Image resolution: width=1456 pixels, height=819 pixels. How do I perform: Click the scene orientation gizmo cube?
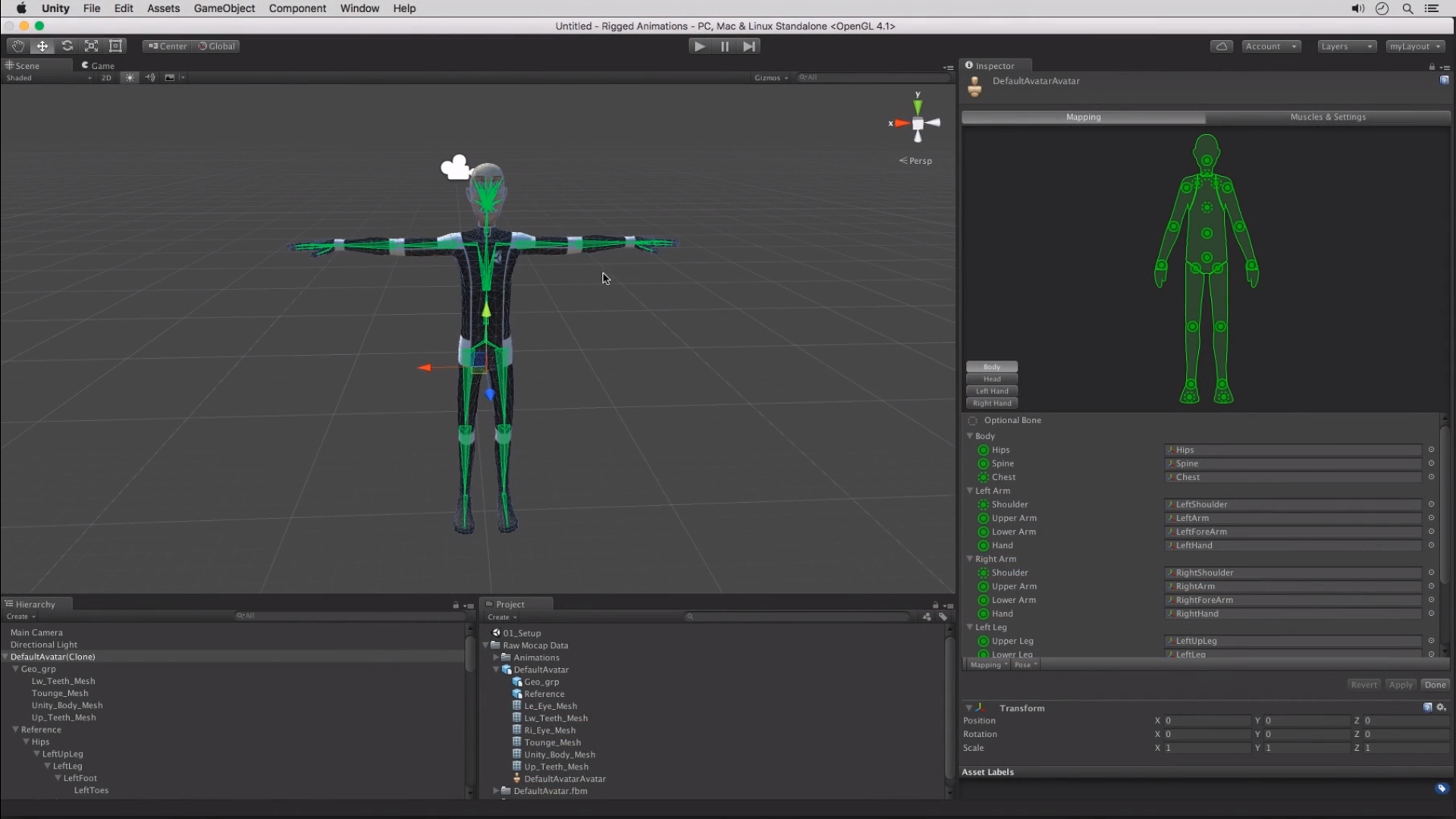(x=918, y=124)
